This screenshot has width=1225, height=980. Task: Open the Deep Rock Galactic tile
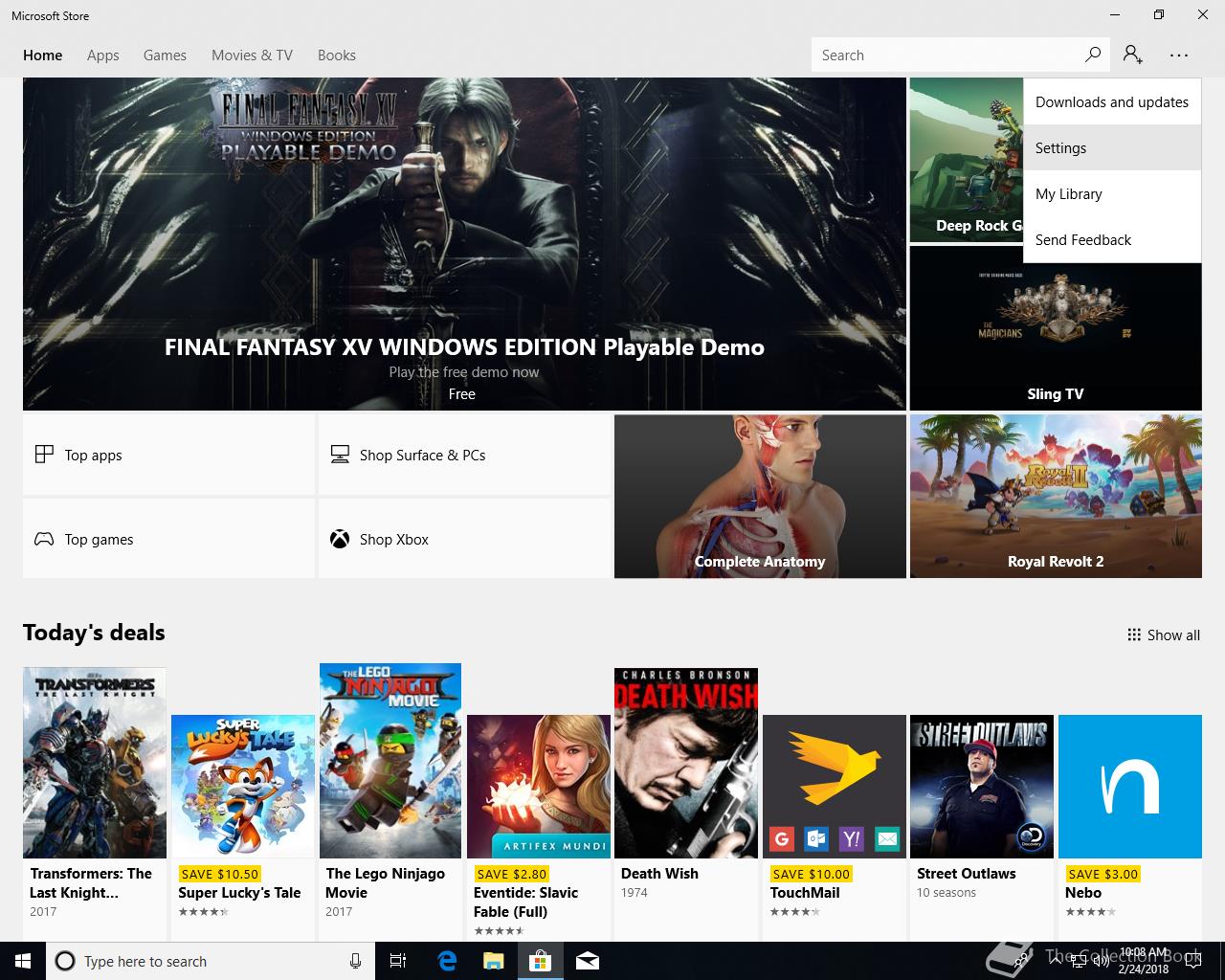966,160
